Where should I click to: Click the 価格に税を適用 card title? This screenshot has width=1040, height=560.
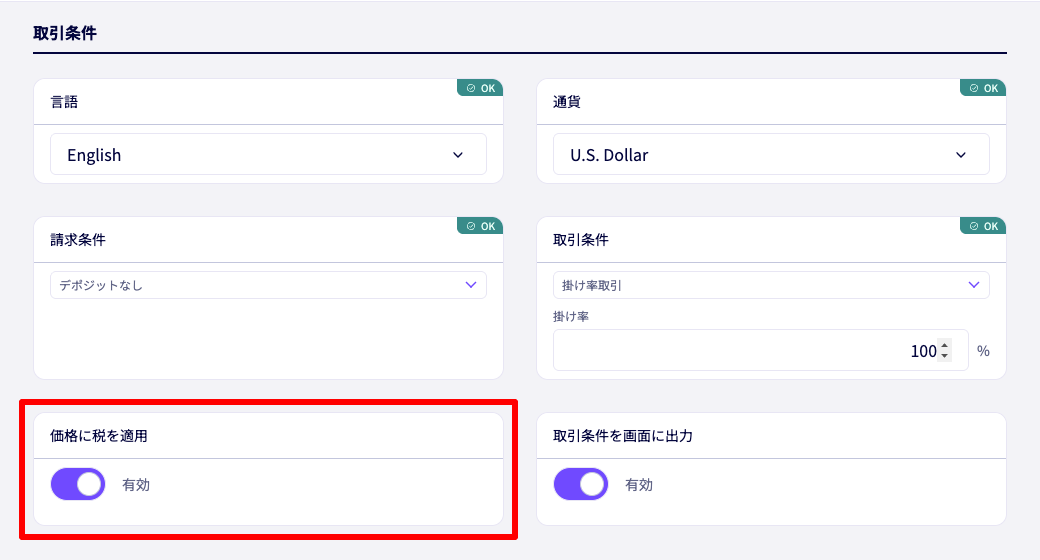click(99, 436)
